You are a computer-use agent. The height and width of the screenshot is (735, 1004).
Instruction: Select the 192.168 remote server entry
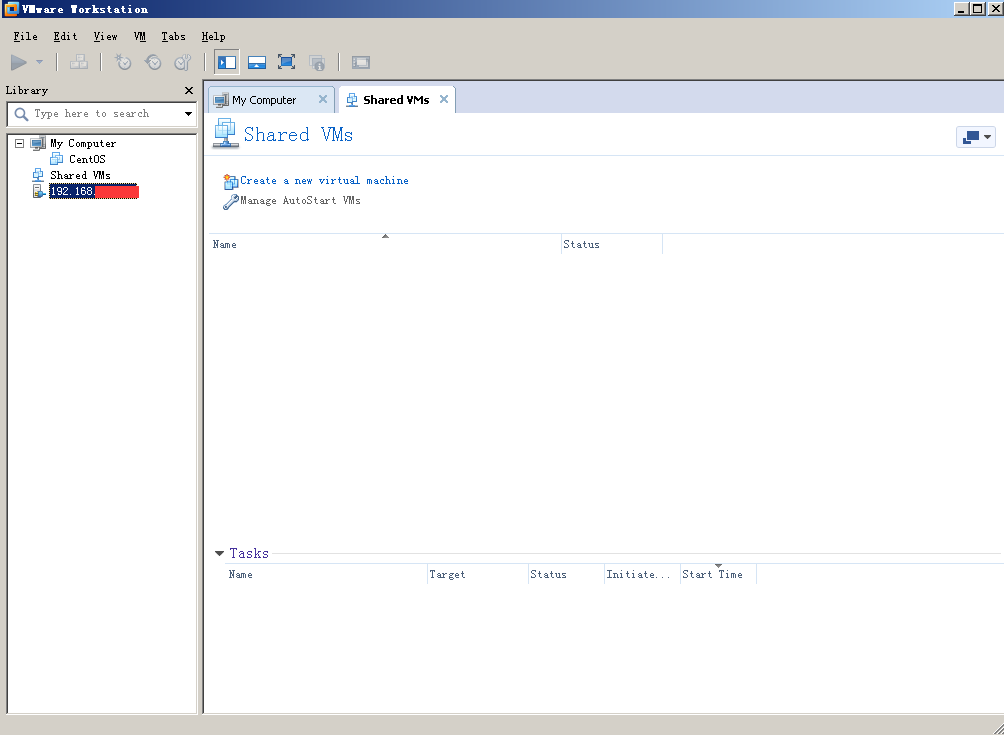(93, 191)
